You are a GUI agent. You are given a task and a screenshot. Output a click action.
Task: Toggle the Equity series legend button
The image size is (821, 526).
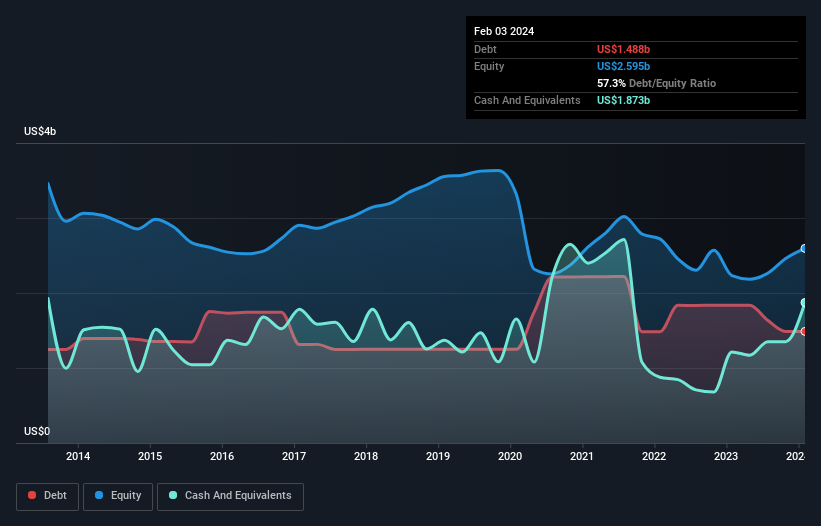(x=118, y=496)
